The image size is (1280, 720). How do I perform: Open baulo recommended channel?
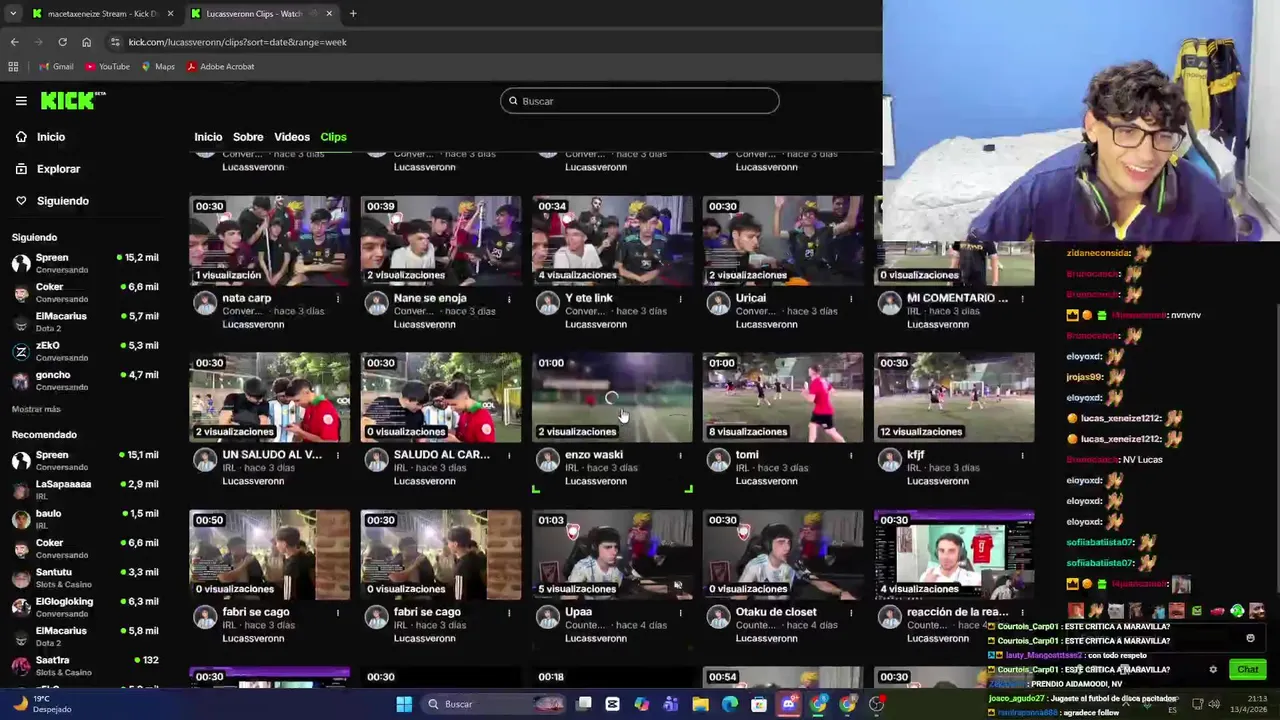(84, 518)
